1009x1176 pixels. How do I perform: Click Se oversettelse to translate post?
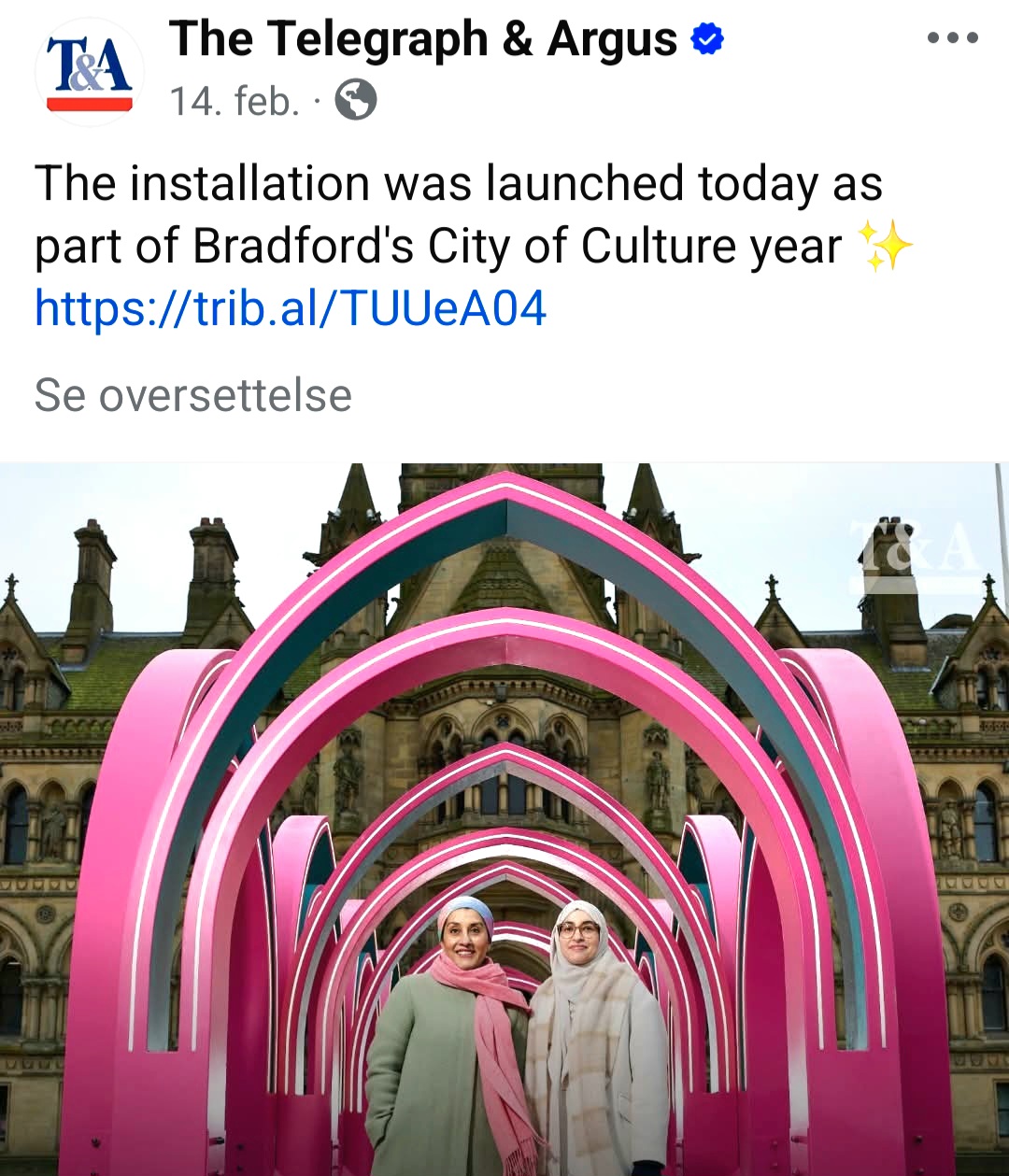pyautogui.click(x=193, y=395)
